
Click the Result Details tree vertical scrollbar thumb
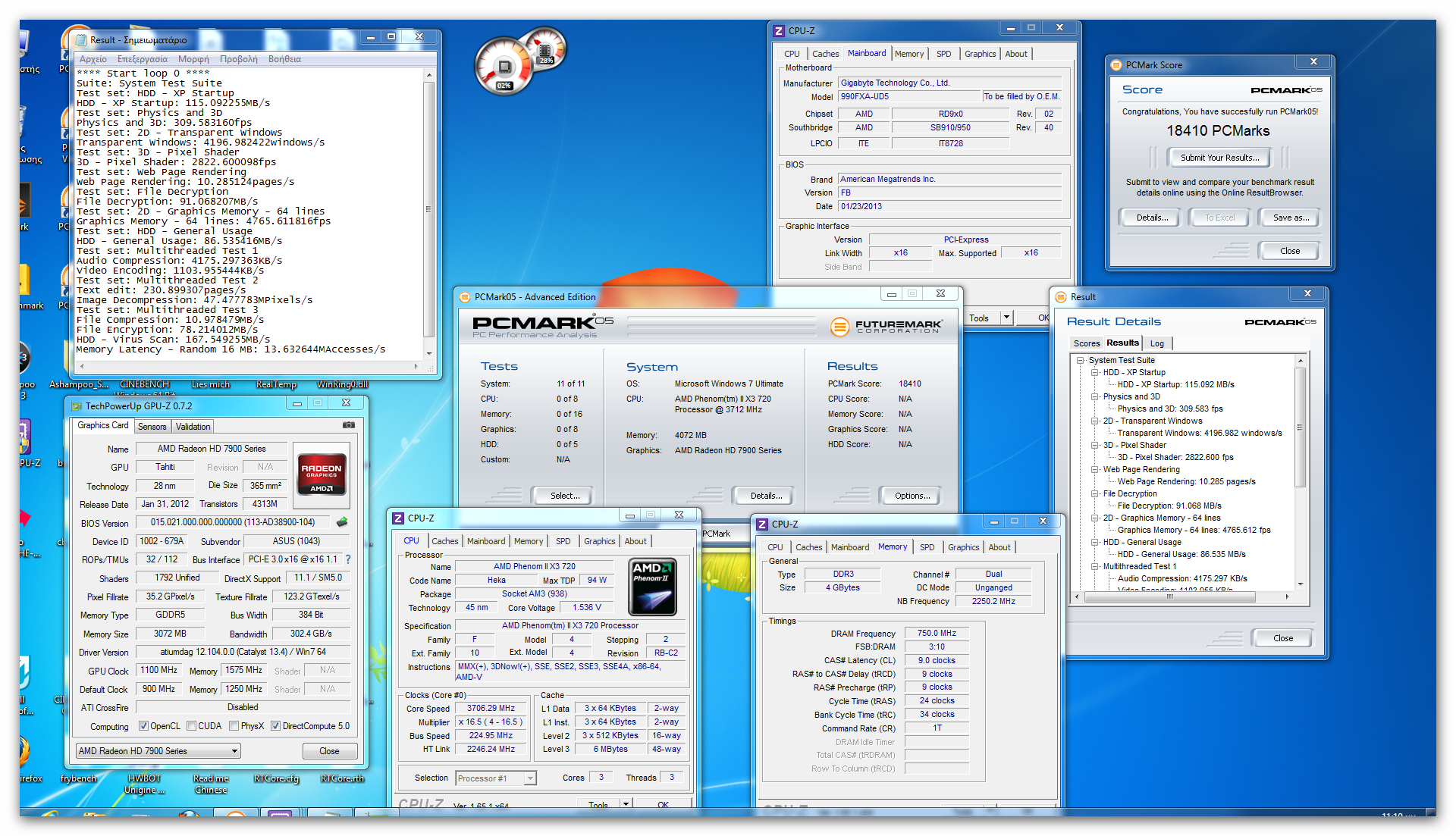tap(1300, 427)
